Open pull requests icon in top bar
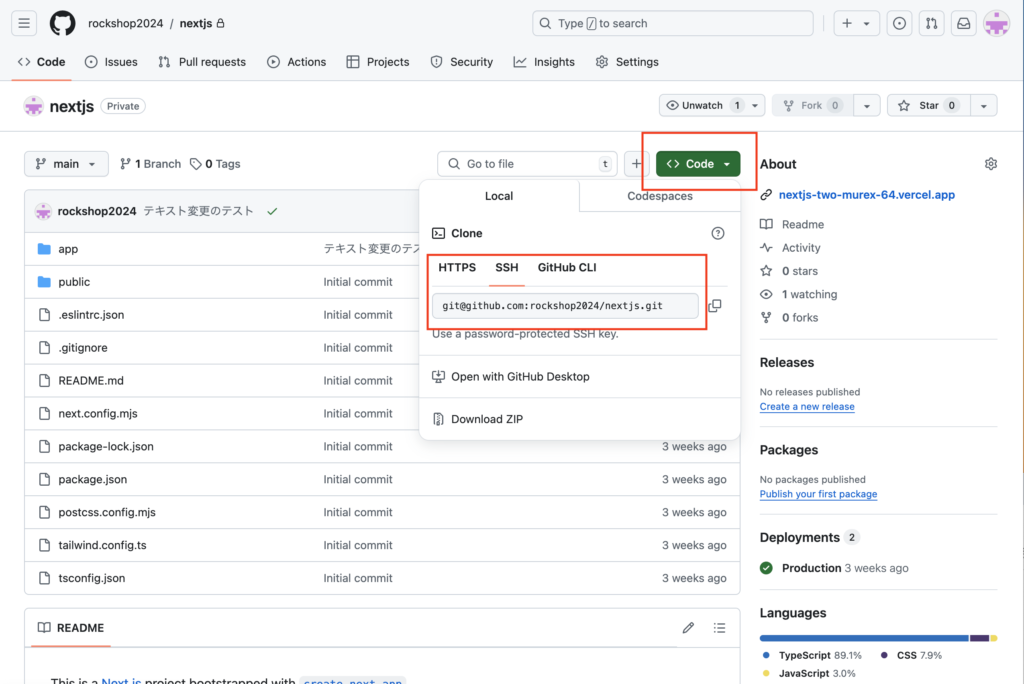The height and width of the screenshot is (684, 1024). click(931, 24)
